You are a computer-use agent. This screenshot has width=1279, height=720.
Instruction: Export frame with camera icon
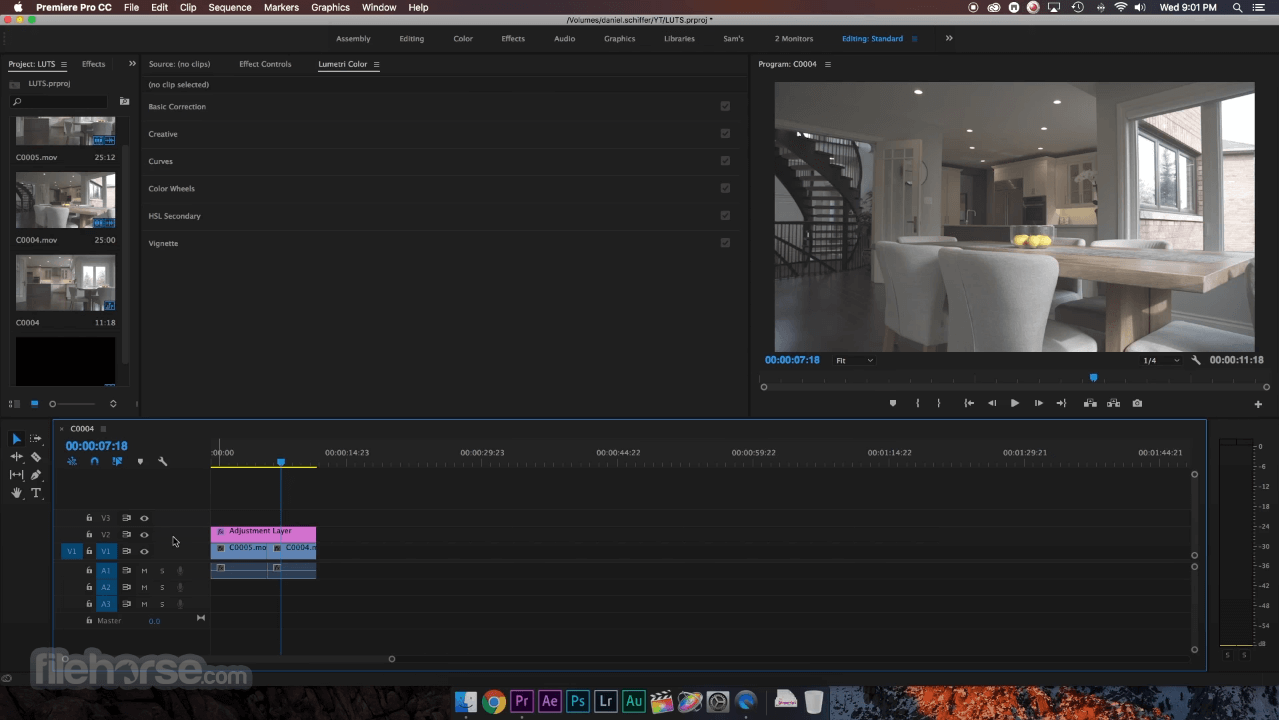tap(1137, 403)
